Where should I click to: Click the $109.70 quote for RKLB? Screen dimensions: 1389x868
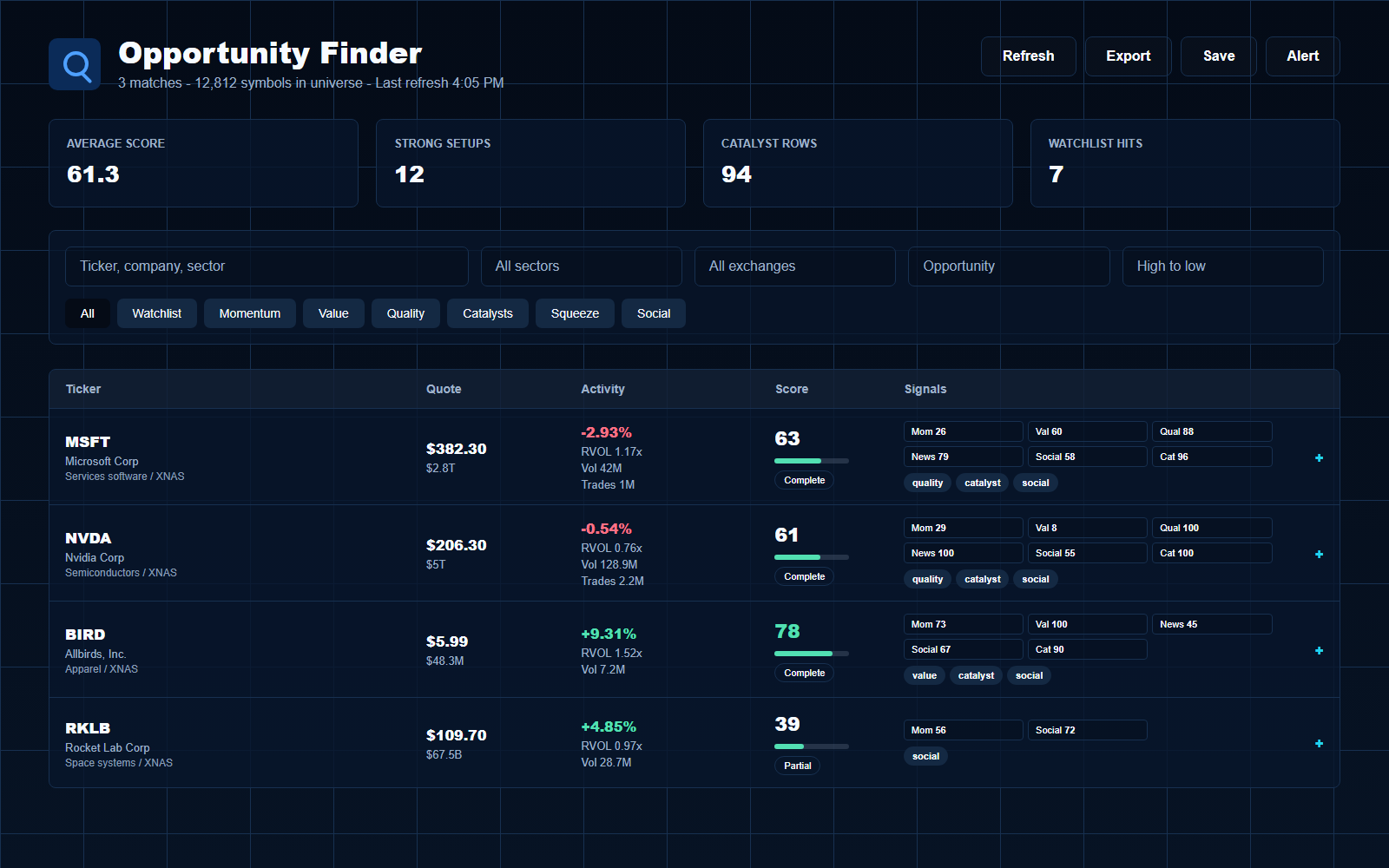(456, 735)
